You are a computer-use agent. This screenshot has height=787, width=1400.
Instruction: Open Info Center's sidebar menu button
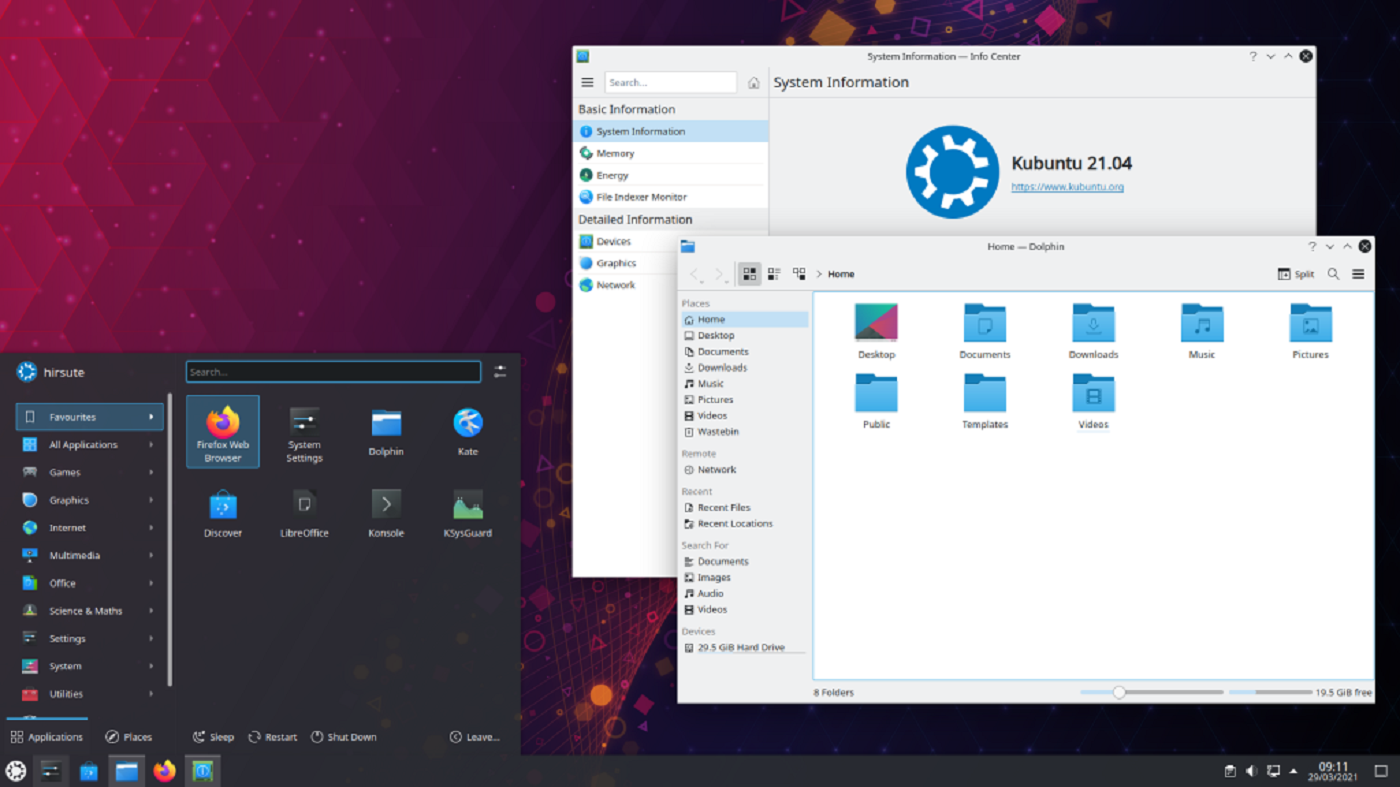coord(587,82)
